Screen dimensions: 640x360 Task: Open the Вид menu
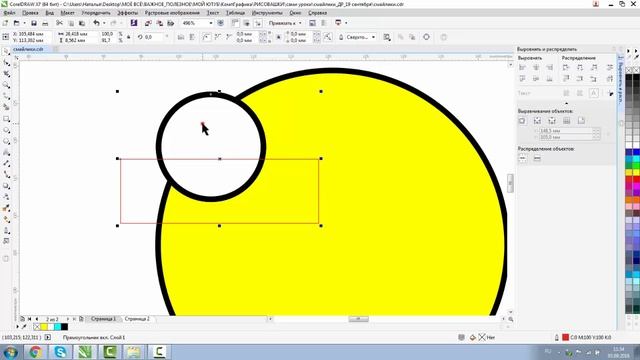(x=49, y=13)
